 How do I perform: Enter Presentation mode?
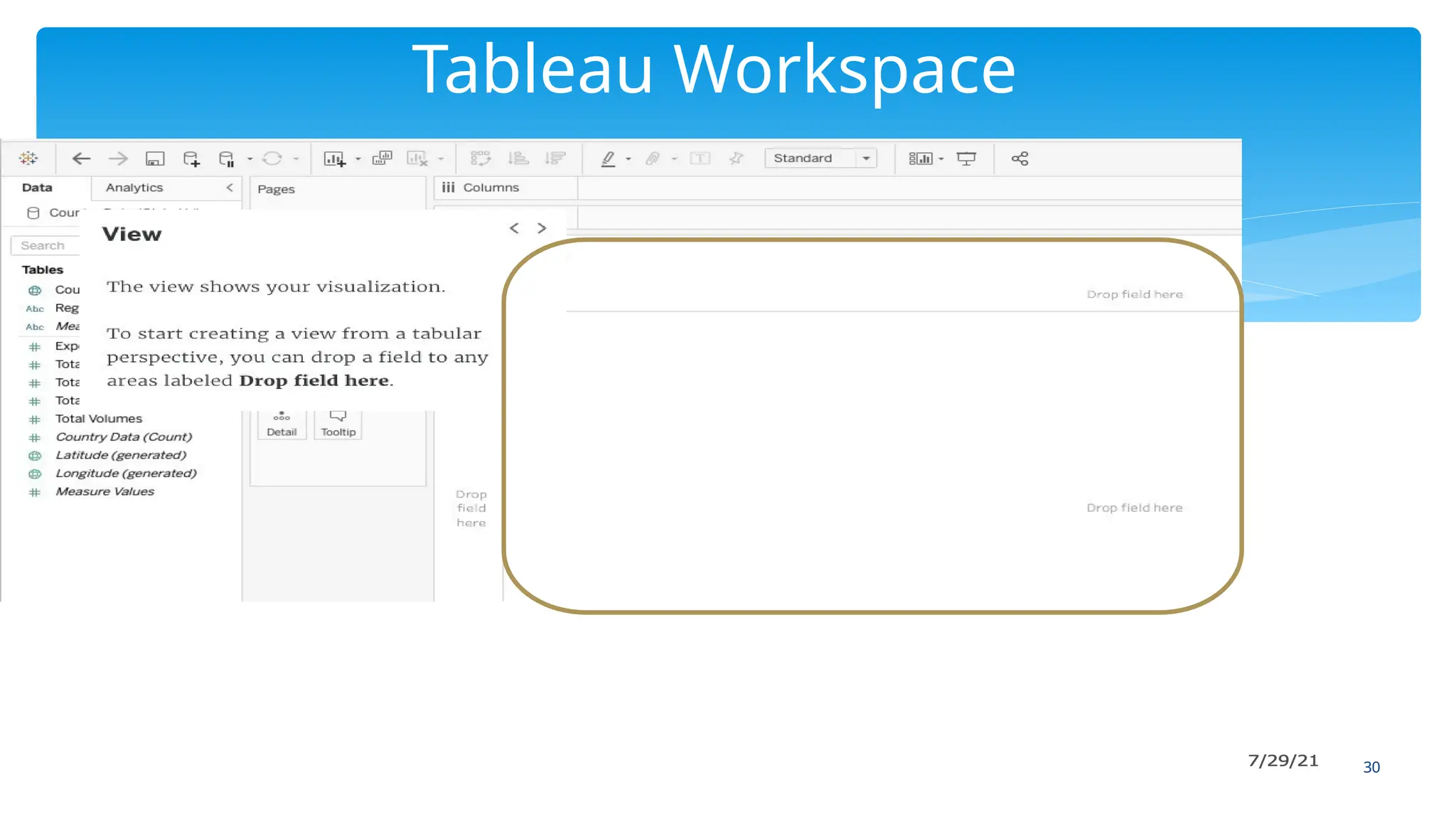click(966, 159)
